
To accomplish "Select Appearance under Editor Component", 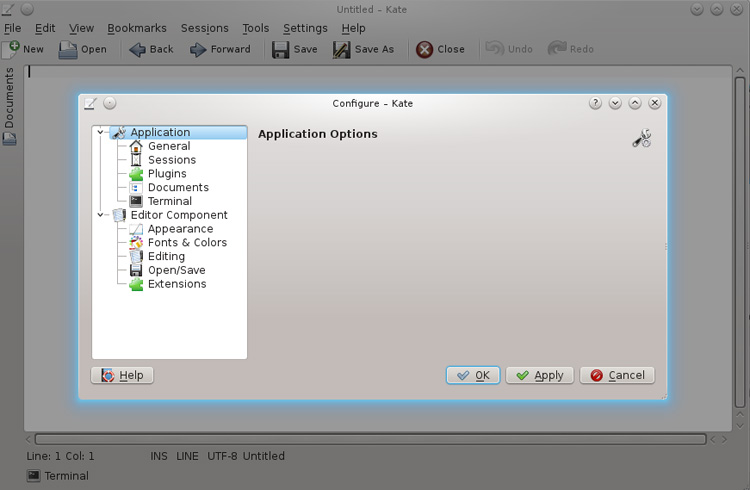I will 180,229.
